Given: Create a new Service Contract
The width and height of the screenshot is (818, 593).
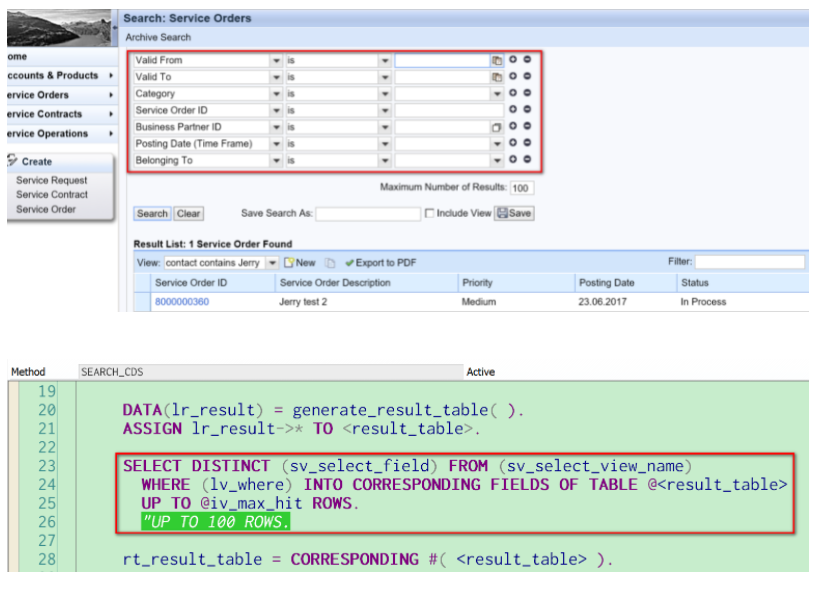Looking at the screenshot, I should 52,195.
